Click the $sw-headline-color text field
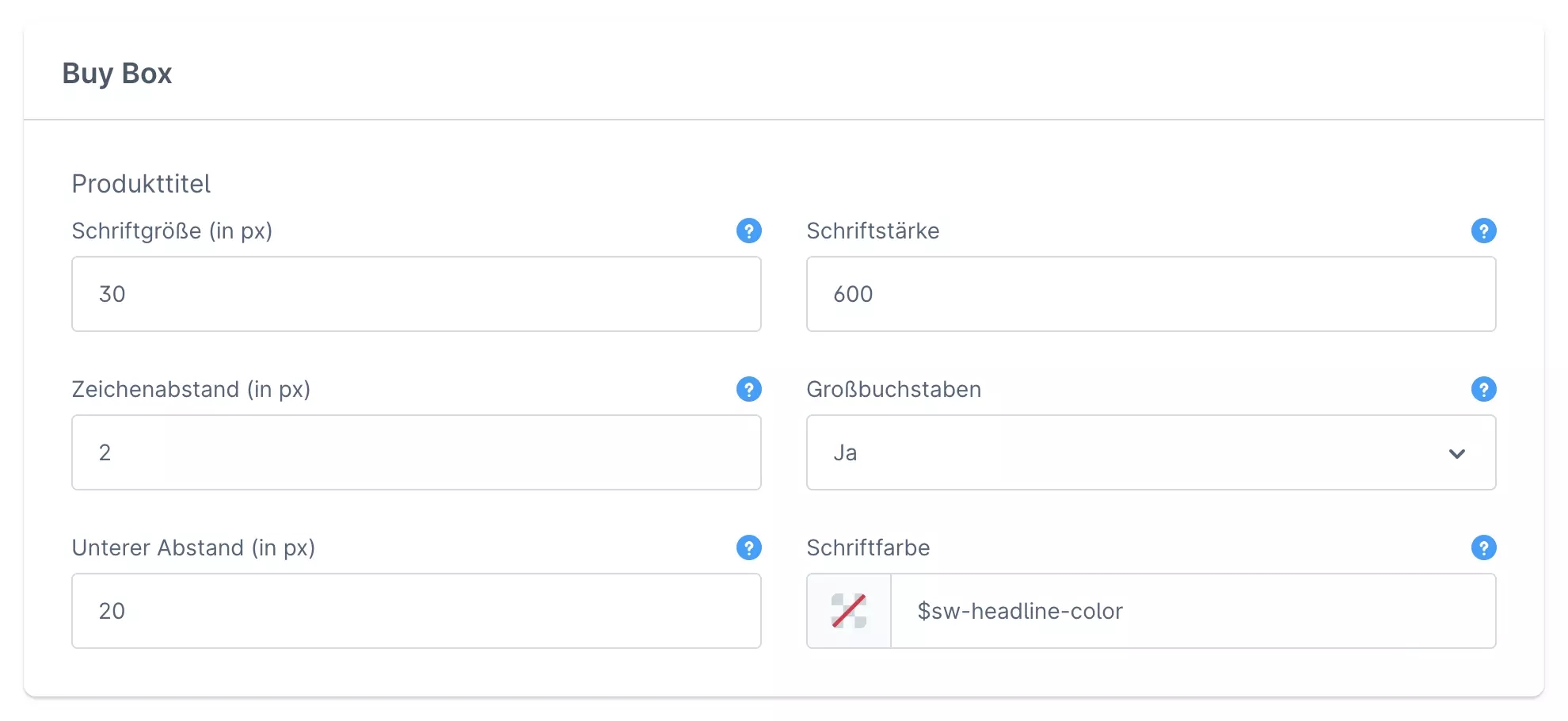 1192,611
